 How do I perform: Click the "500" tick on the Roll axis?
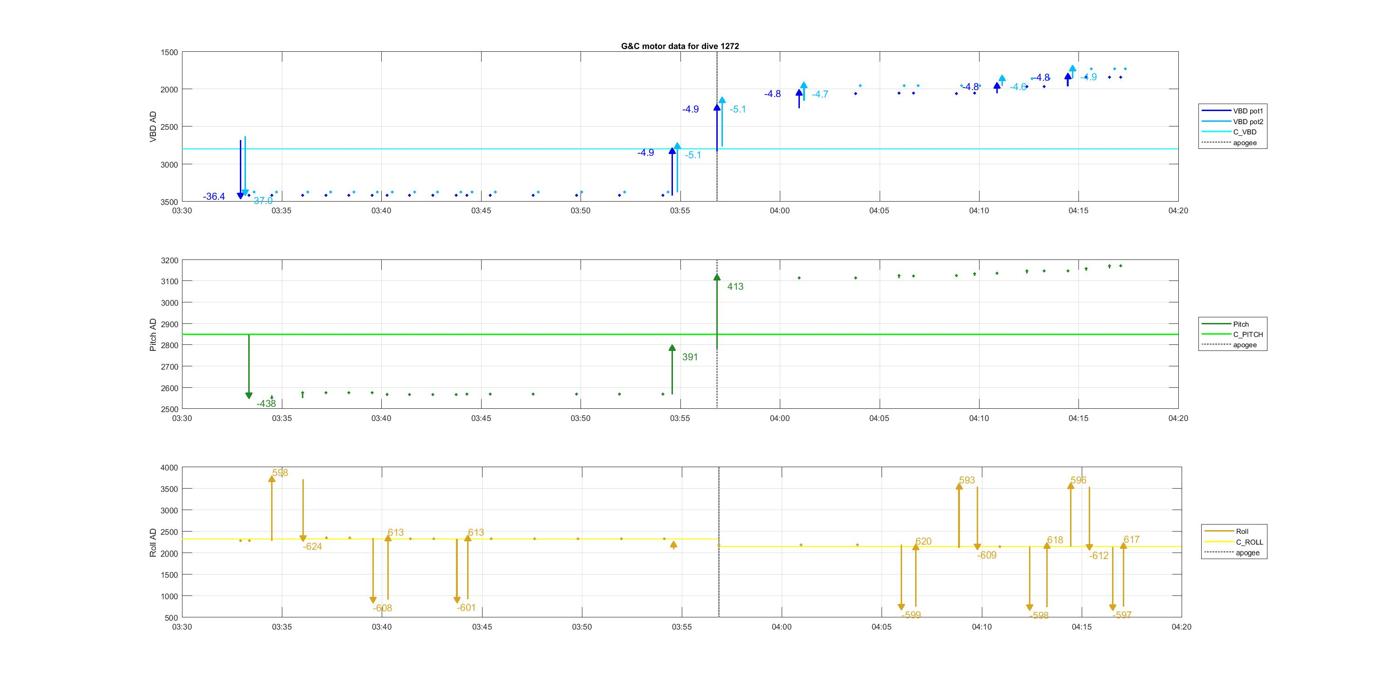click(171, 618)
